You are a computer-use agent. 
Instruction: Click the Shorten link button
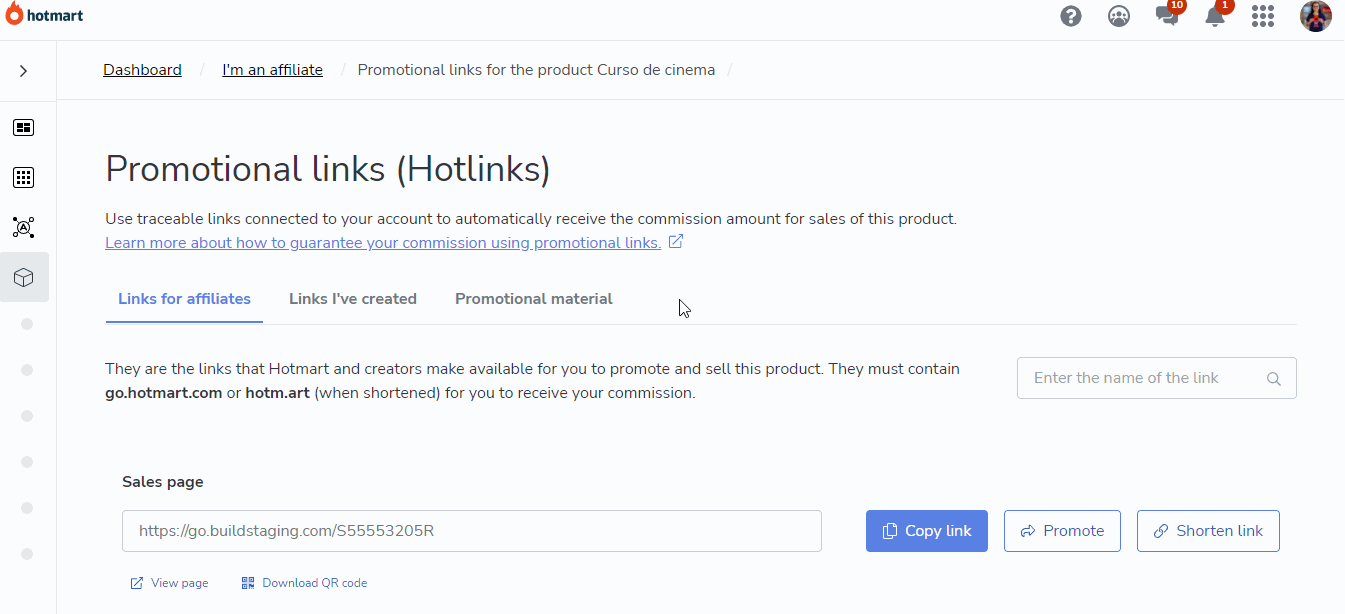(x=1208, y=531)
